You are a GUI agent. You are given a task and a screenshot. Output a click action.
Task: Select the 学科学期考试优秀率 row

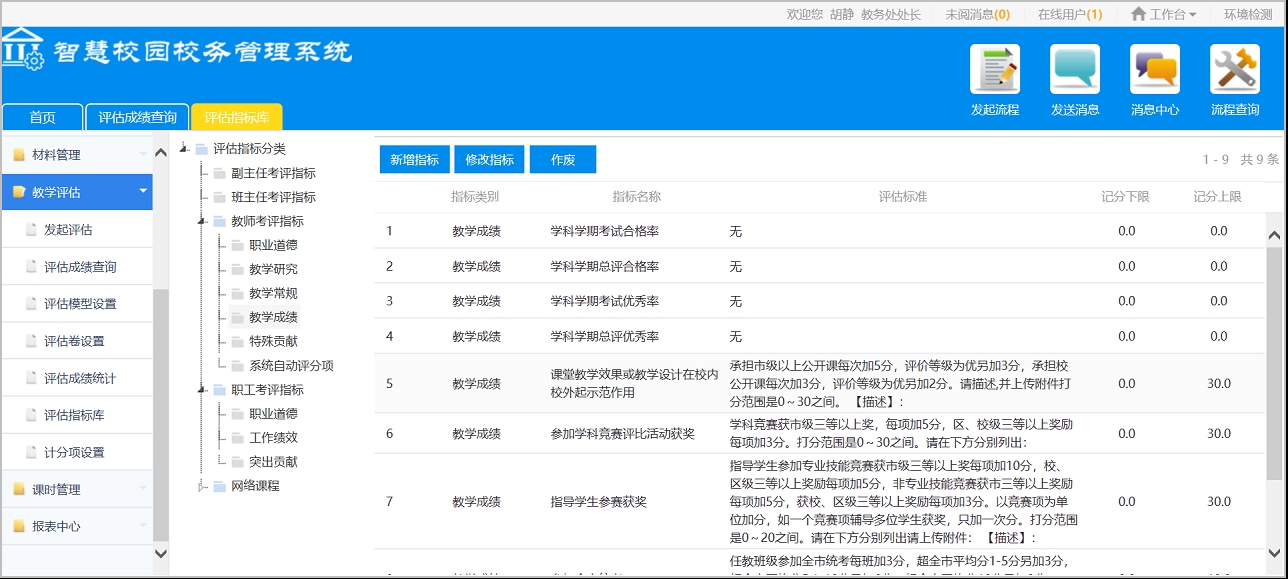click(x=820, y=301)
